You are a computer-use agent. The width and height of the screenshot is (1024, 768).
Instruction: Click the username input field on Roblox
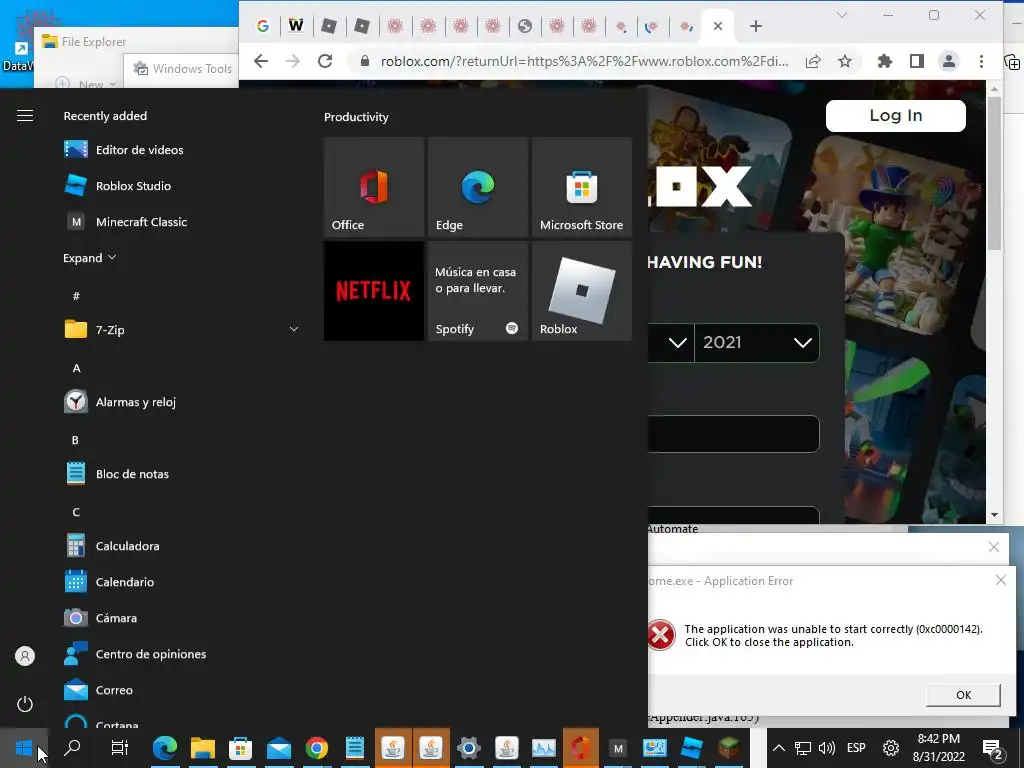click(733, 434)
